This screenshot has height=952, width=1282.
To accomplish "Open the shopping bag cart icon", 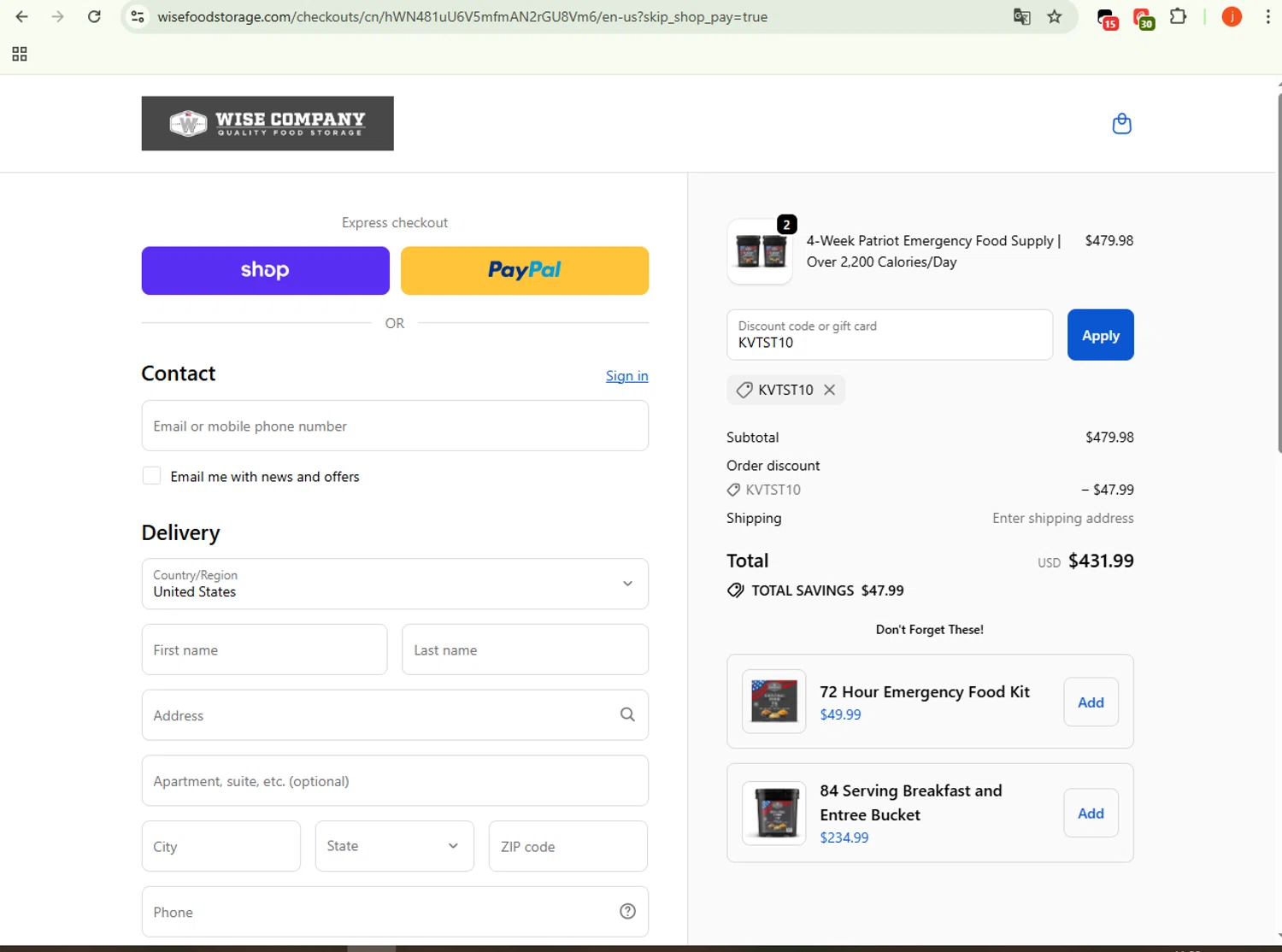I will click(x=1121, y=124).
